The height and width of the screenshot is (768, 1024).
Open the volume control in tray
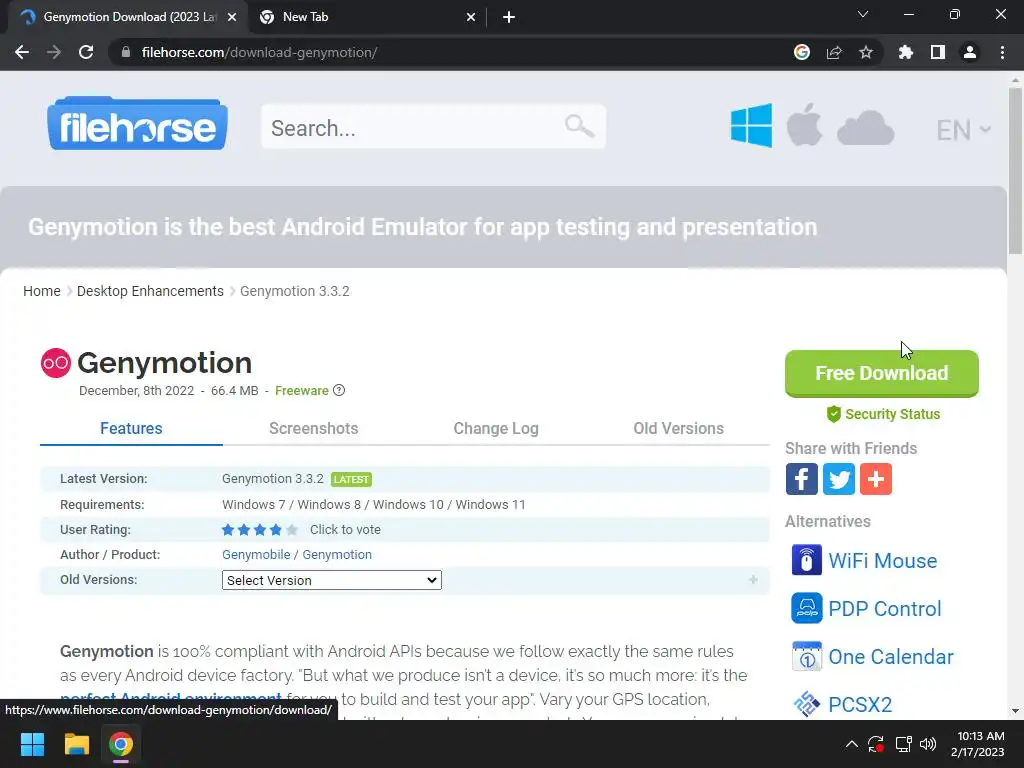click(x=927, y=744)
